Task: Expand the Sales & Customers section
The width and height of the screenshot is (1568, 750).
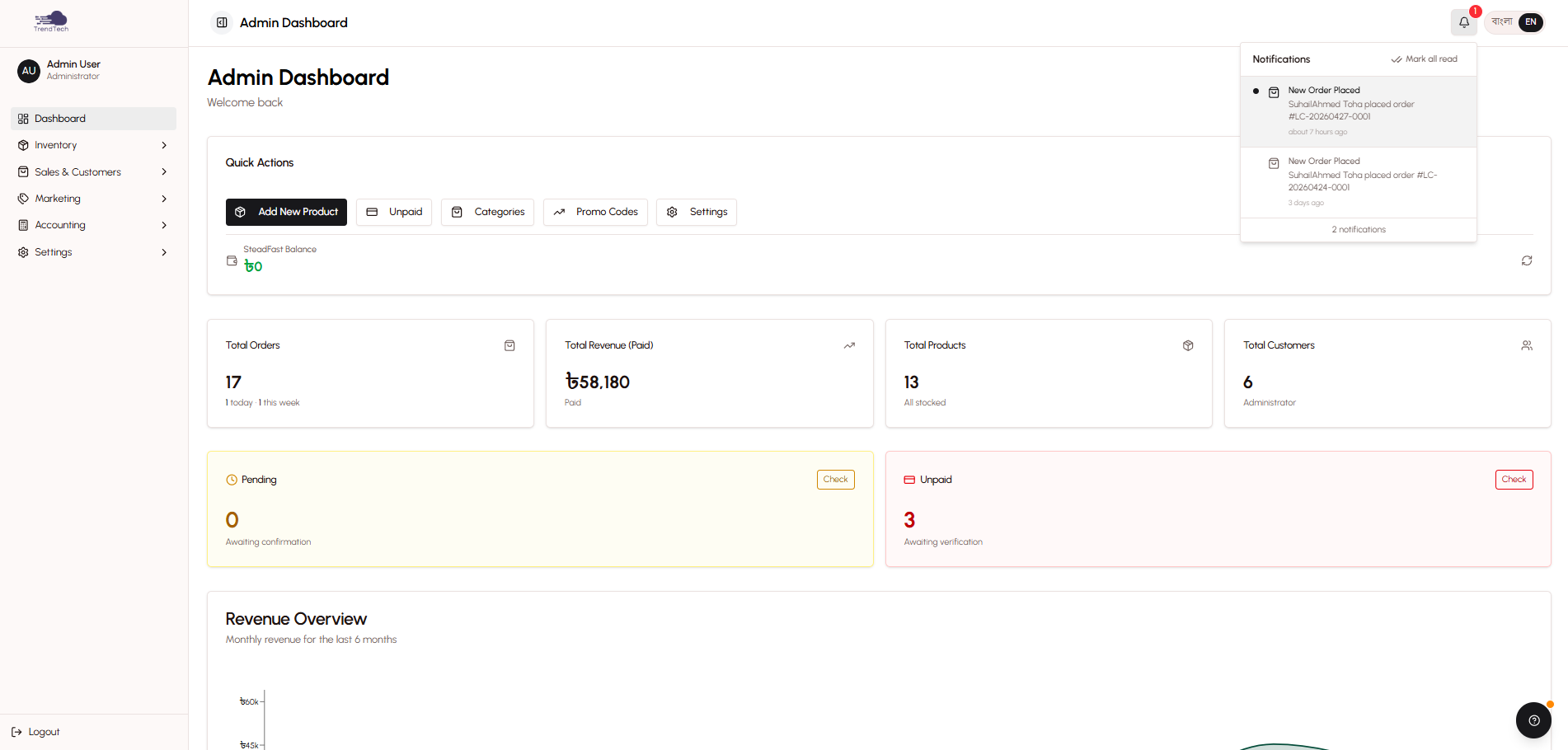Action: [92, 171]
